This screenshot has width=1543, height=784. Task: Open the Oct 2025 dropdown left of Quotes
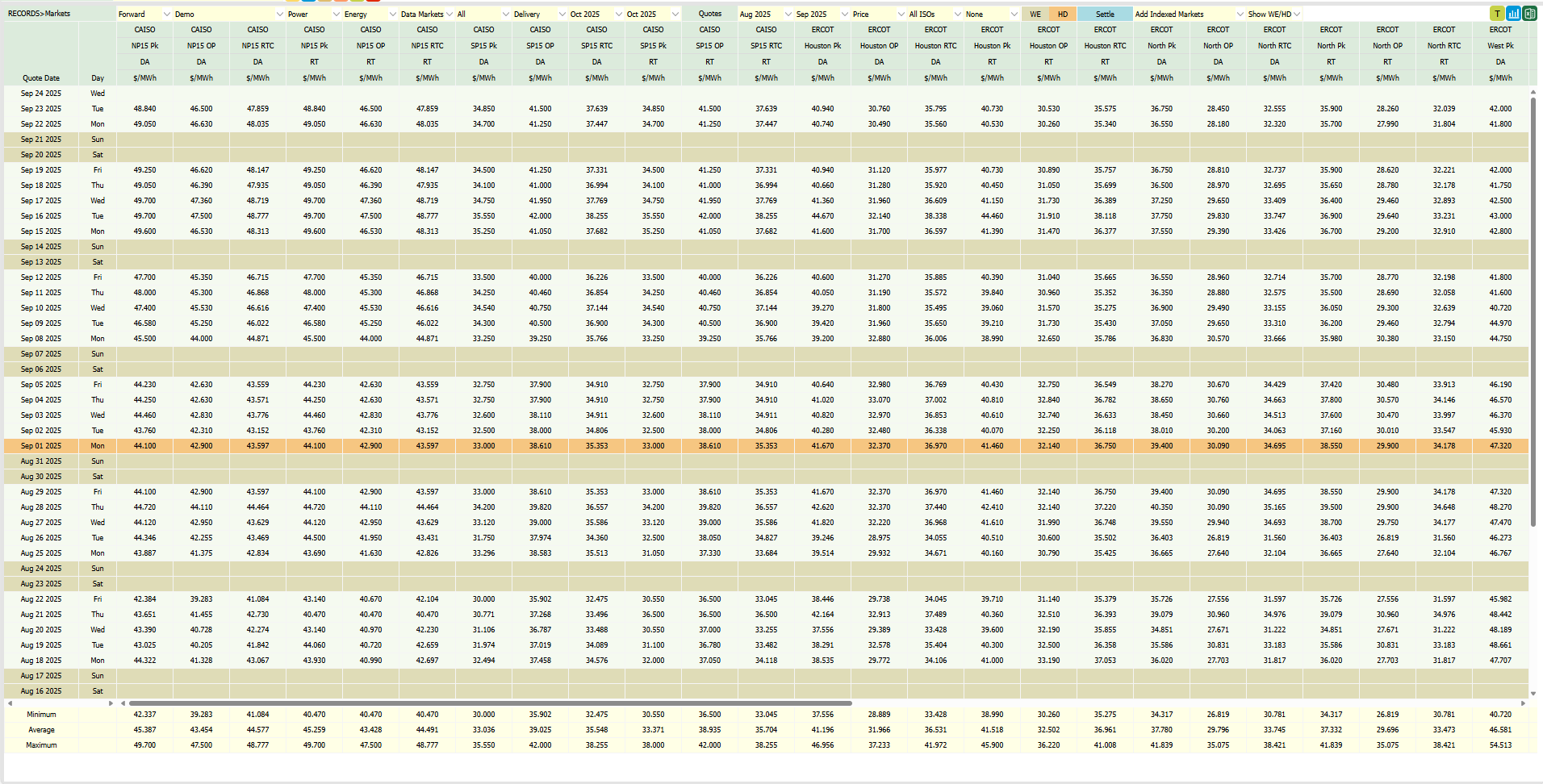click(x=653, y=14)
